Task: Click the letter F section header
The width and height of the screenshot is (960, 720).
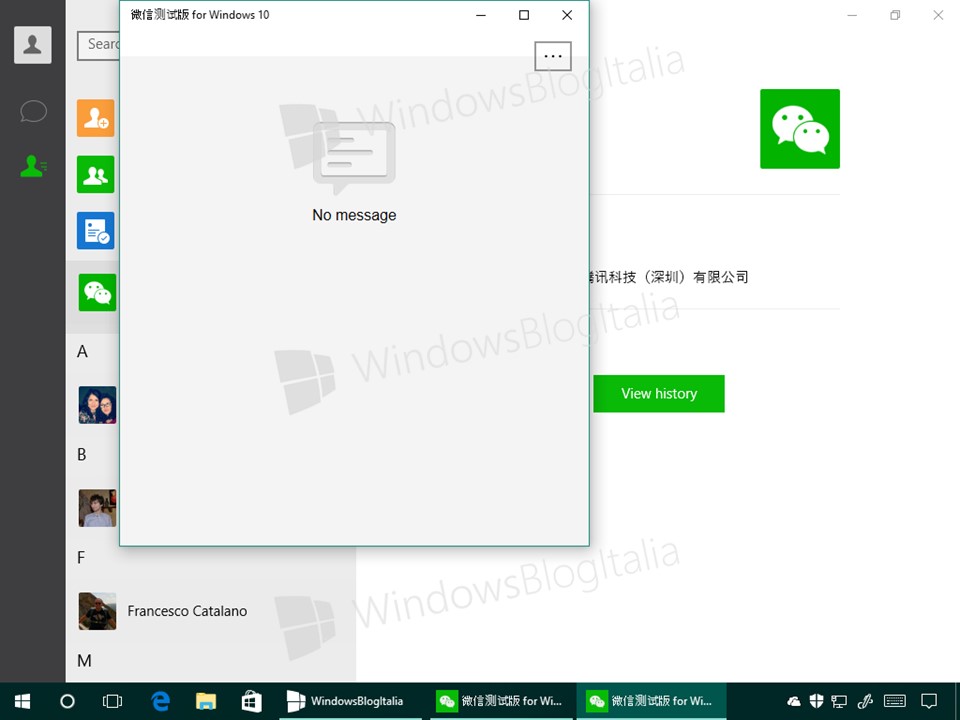Action: [x=81, y=557]
